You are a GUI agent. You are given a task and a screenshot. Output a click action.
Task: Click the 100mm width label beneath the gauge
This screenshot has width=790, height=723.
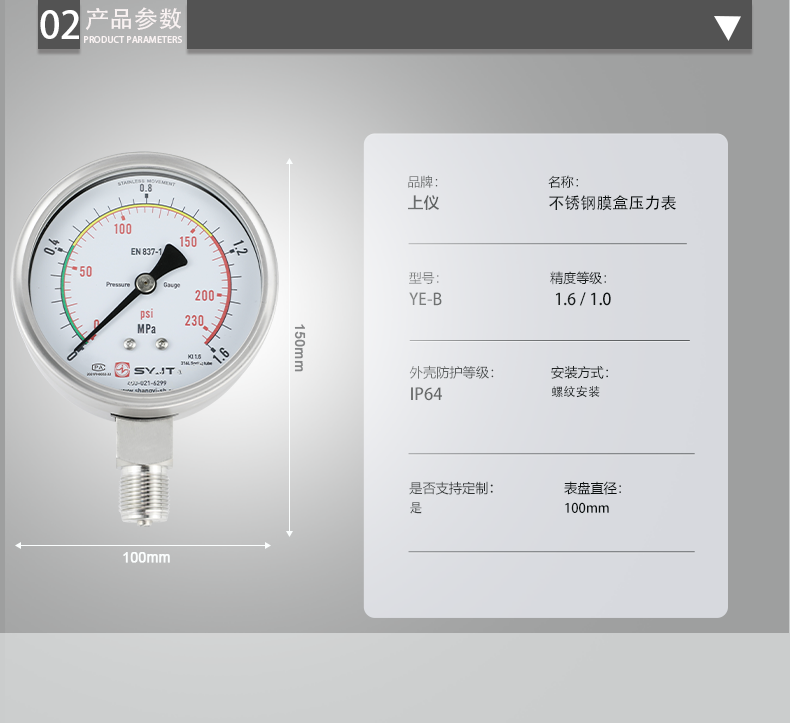146,557
